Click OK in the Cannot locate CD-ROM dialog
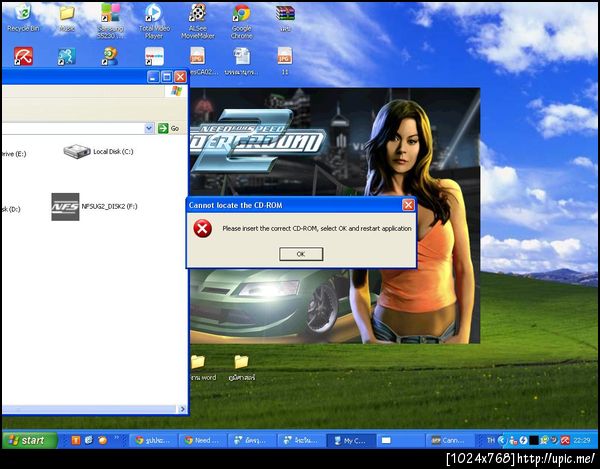Screen dimensions: 600x469 301,254
